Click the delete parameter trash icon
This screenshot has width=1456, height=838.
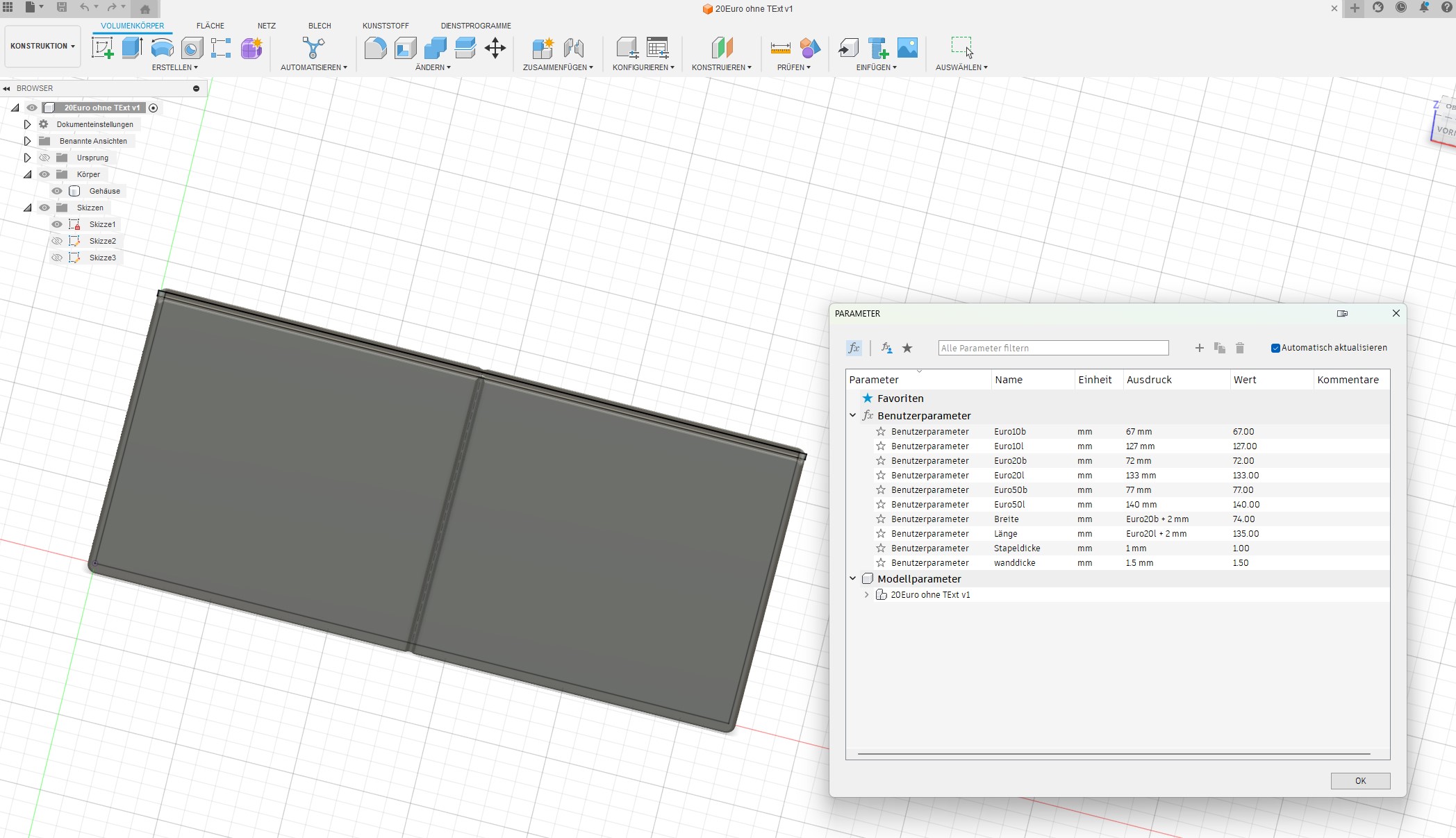pos(1240,348)
